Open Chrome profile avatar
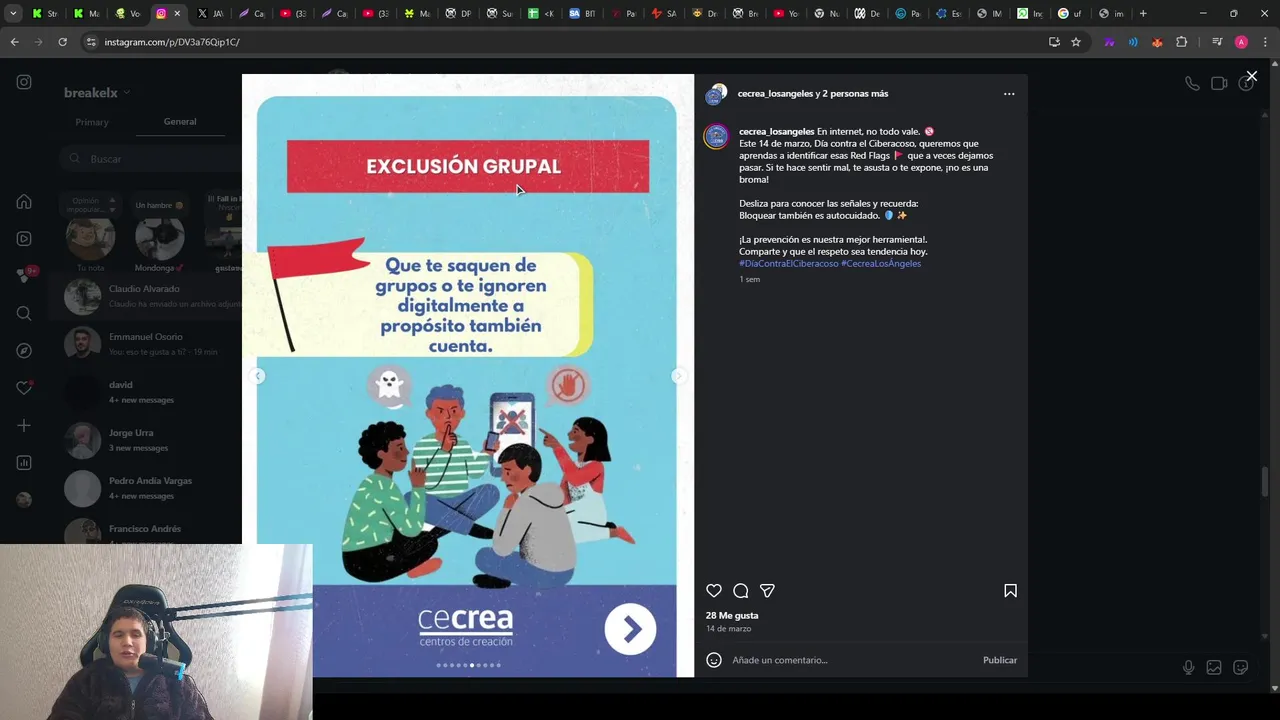 tap(1241, 42)
